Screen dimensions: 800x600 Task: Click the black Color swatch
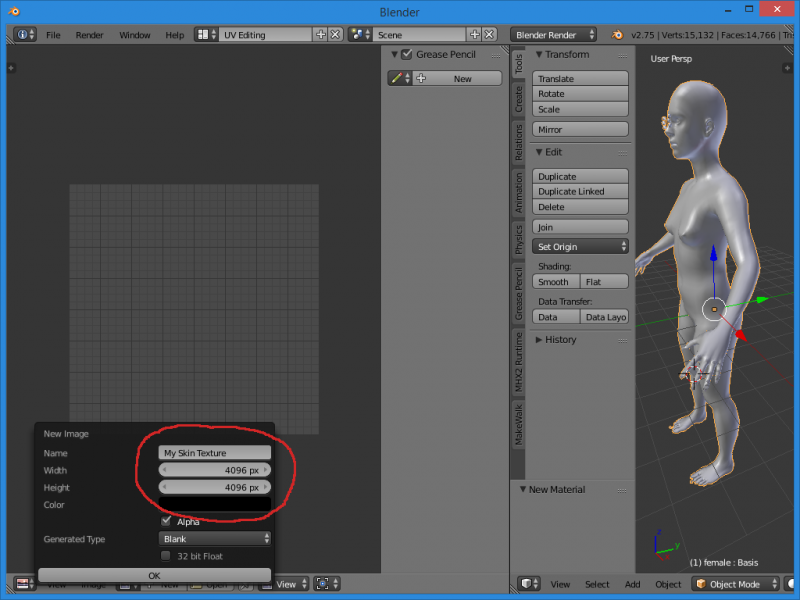(215, 505)
